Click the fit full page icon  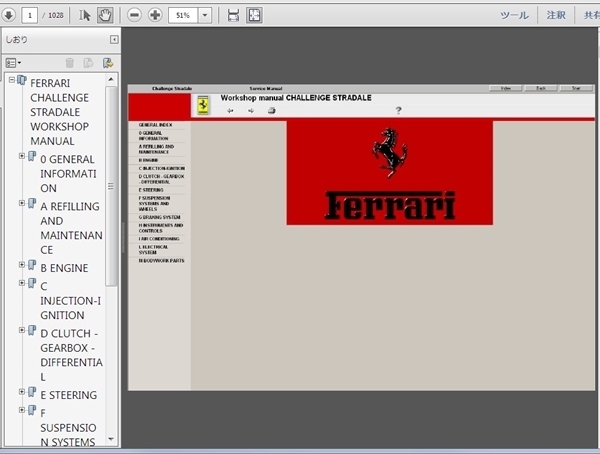point(254,15)
